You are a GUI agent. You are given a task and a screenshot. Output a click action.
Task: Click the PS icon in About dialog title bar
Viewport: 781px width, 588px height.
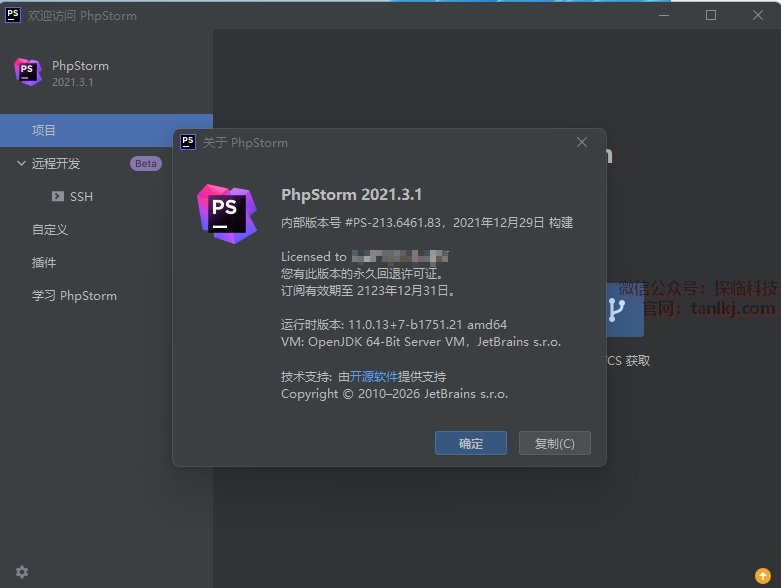(188, 142)
